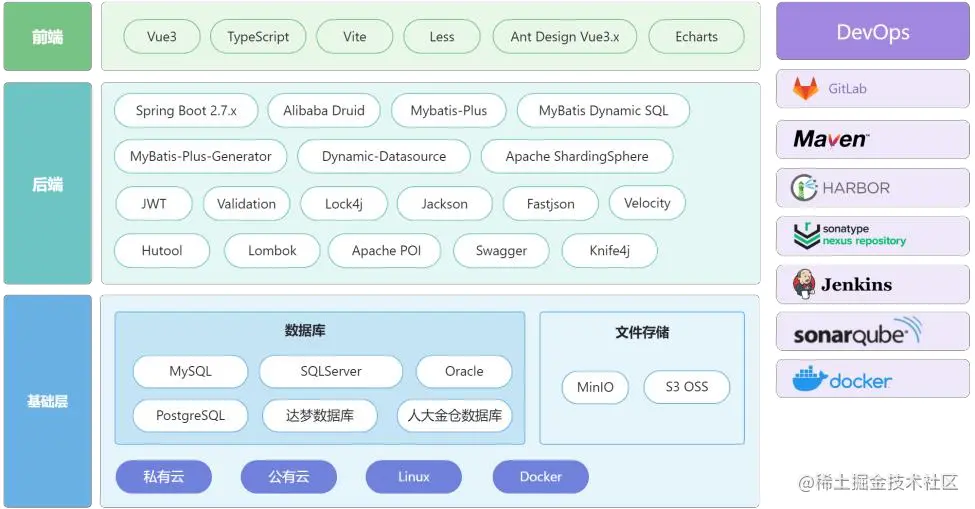The image size is (975, 509).
Task: Click the Spring Boot 2.7.x pill
Action: [x=186, y=111]
